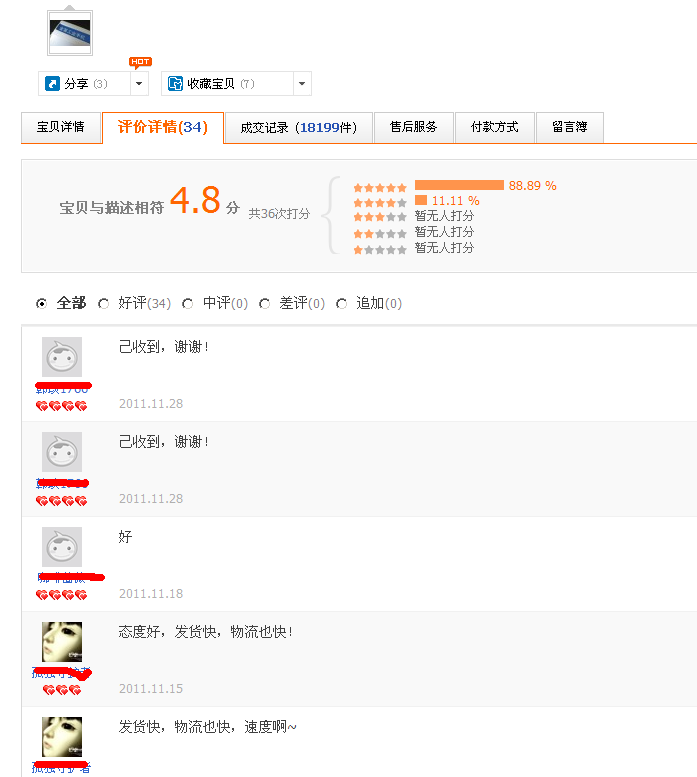Click the red heart rating icons under first reviewer
Viewport: 697px width, 777px height.
click(x=62, y=407)
